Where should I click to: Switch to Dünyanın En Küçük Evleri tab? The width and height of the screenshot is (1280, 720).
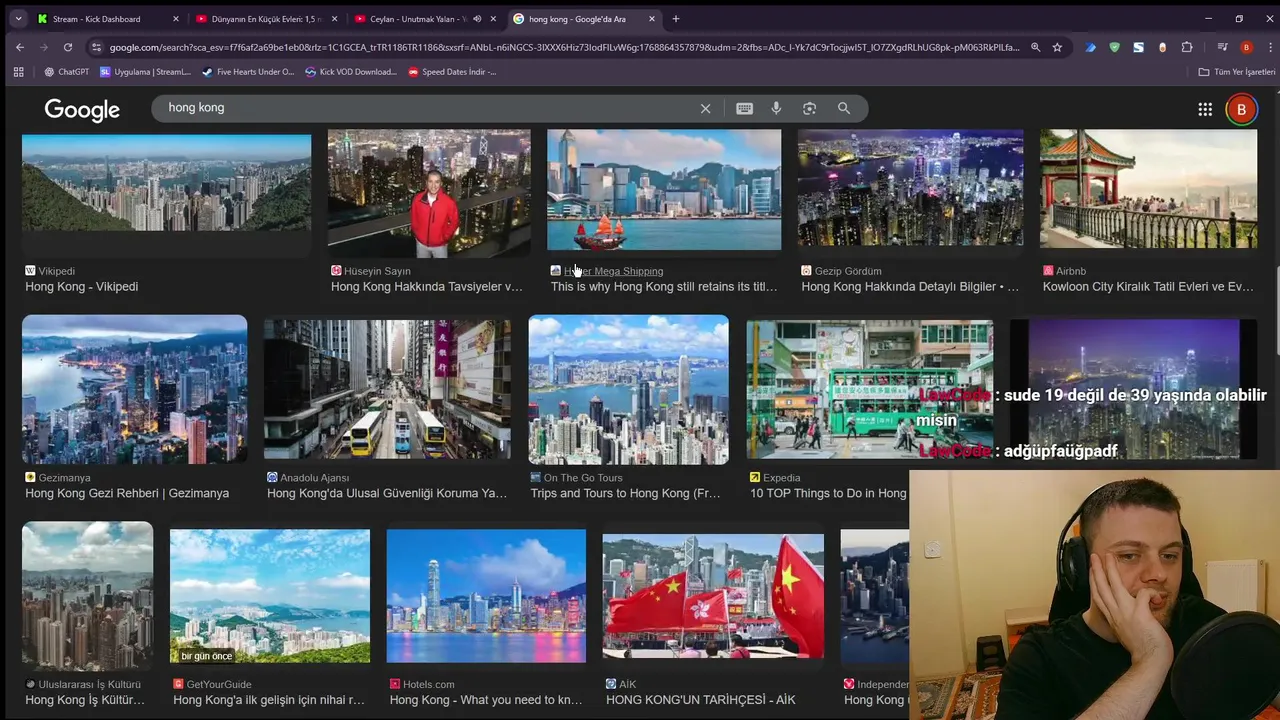(x=265, y=19)
